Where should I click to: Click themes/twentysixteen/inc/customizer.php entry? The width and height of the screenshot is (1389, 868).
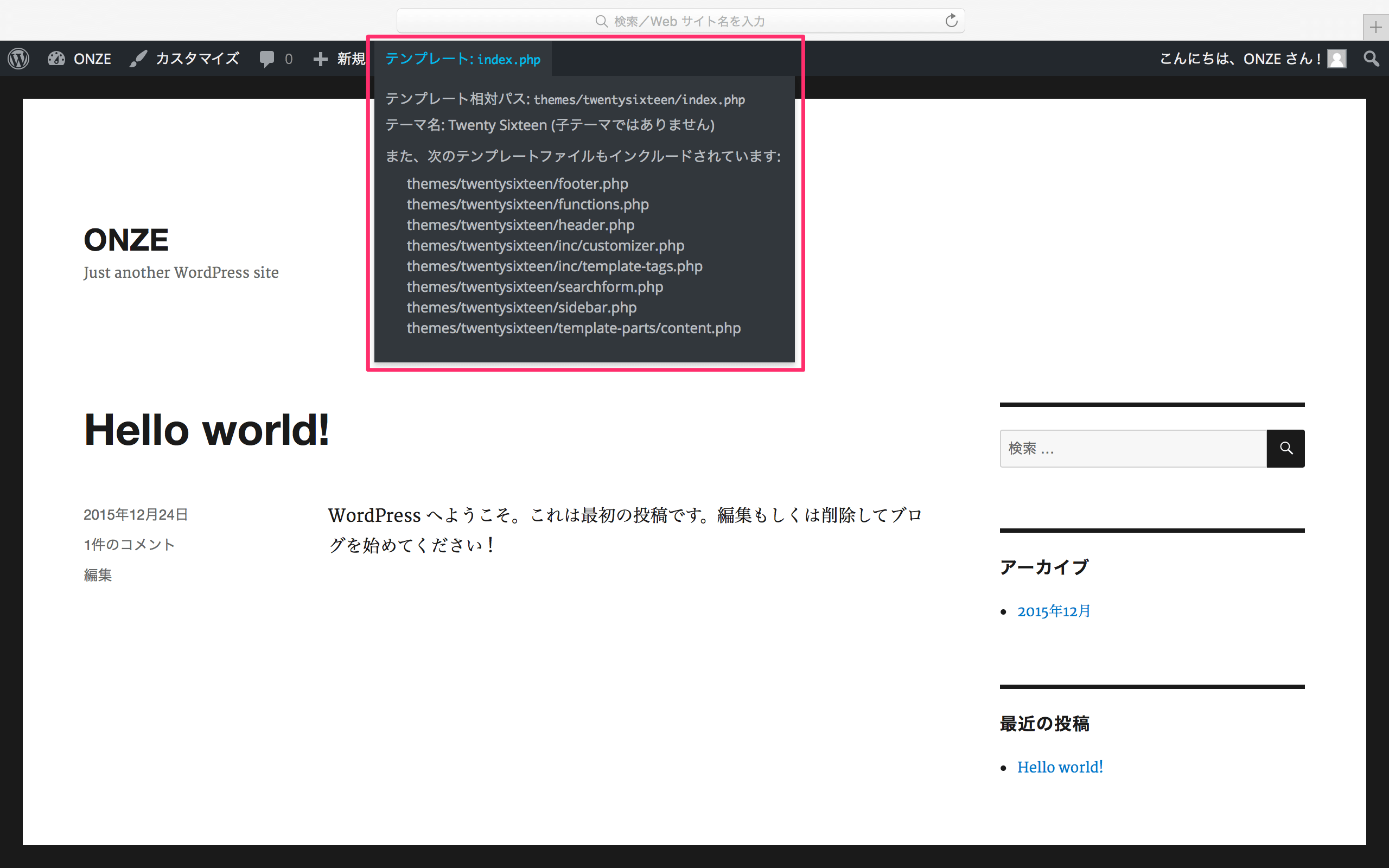click(545, 246)
